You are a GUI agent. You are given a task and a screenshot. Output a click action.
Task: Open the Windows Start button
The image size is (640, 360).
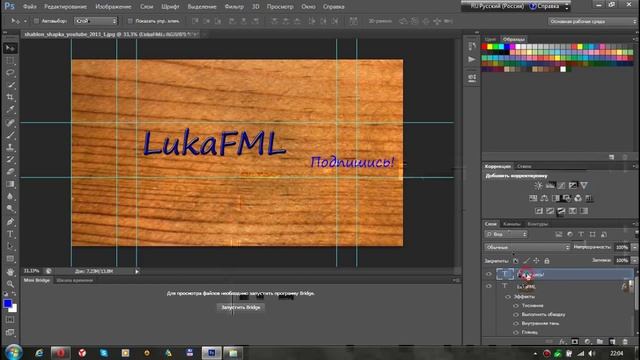pyautogui.click(x=13, y=353)
